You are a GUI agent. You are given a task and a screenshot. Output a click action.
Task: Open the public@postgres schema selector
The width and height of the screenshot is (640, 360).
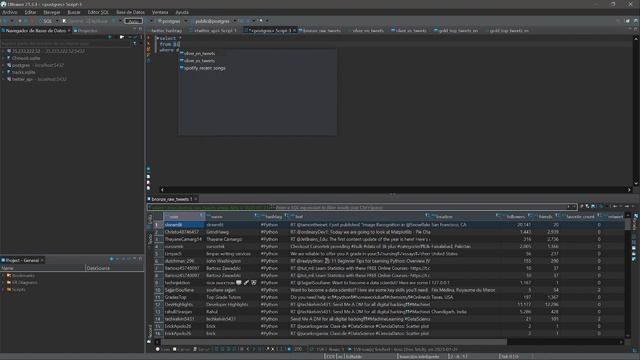pos(213,21)
